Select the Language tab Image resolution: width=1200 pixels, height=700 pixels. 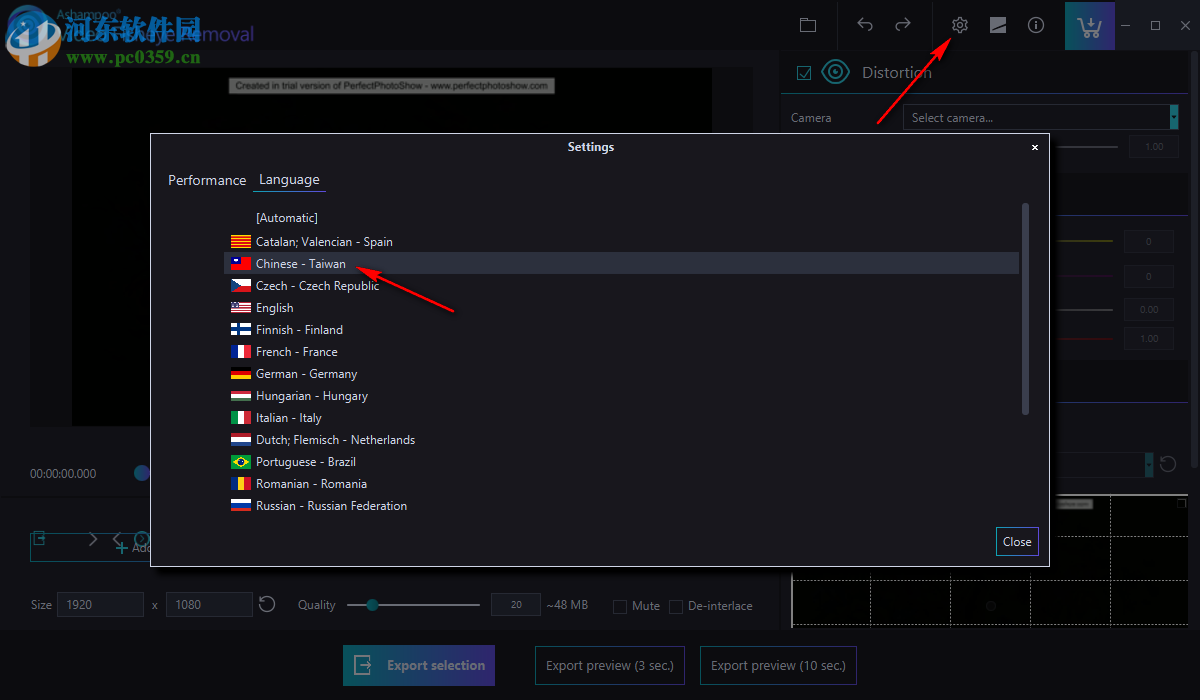point(289,180)
